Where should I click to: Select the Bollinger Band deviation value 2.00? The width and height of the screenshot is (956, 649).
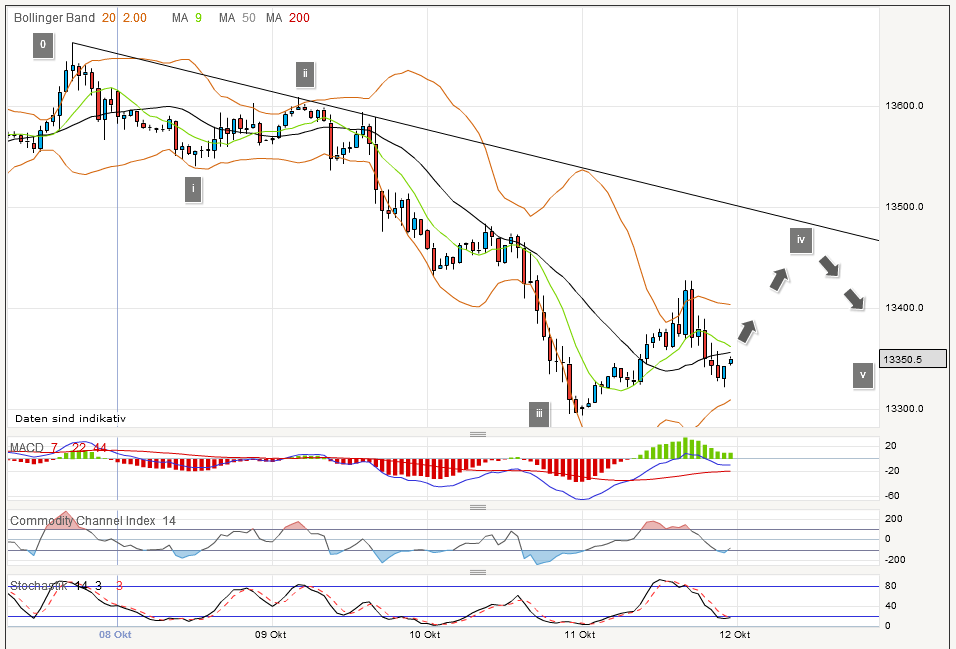(135, 18)
